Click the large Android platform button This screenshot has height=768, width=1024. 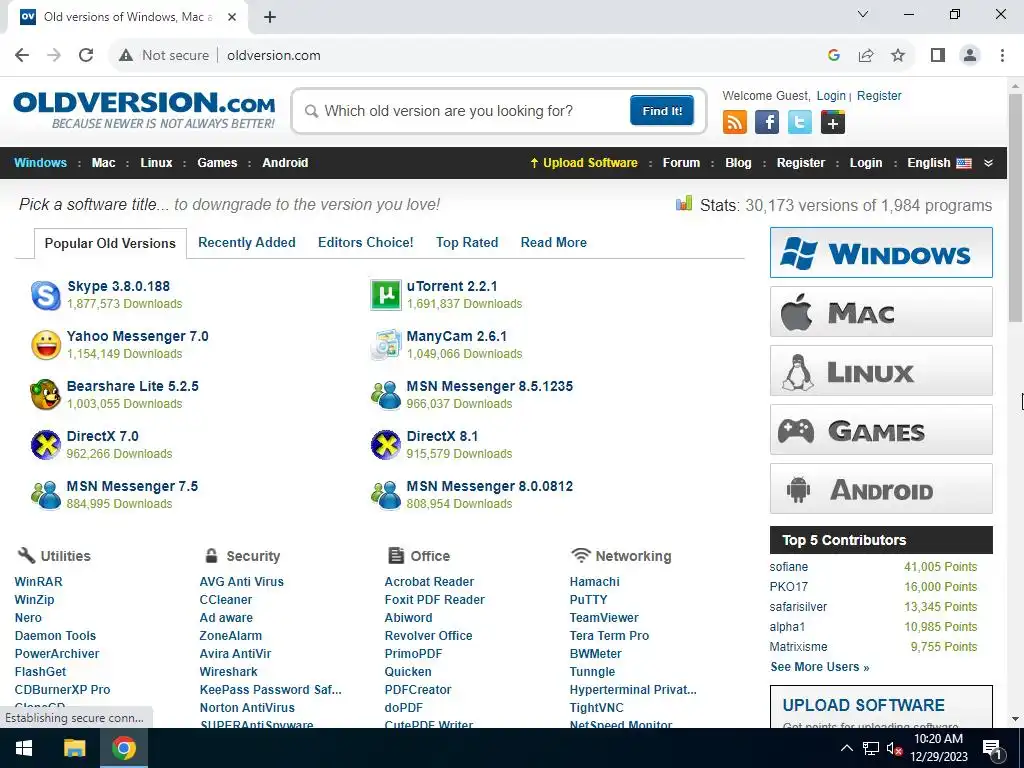tap(881, 489)
